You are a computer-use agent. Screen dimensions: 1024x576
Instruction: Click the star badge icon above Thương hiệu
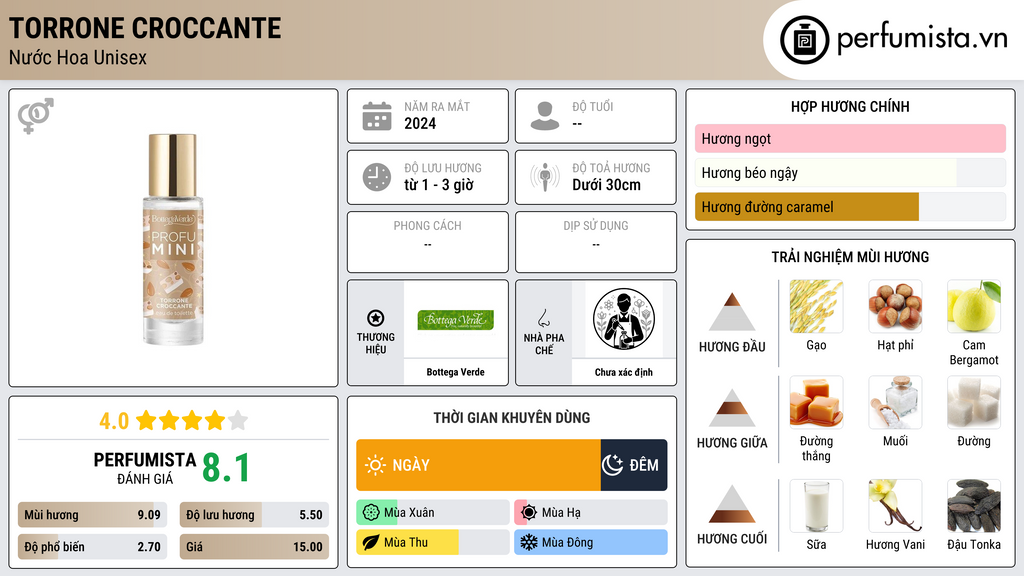click(376, 318)
